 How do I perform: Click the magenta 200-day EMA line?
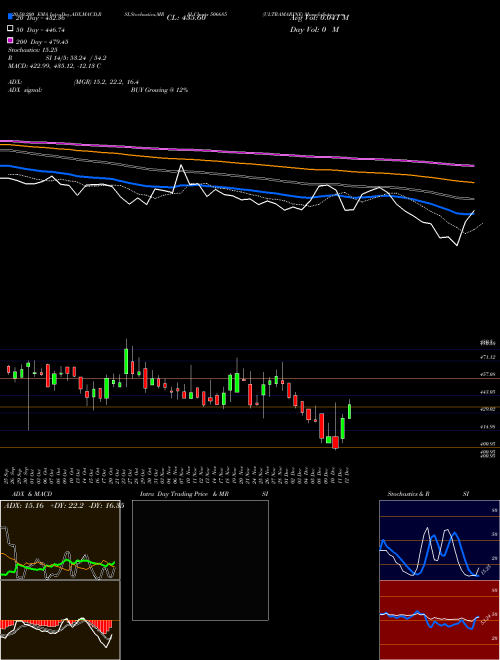pyautogui.click(x=236, y=153)
